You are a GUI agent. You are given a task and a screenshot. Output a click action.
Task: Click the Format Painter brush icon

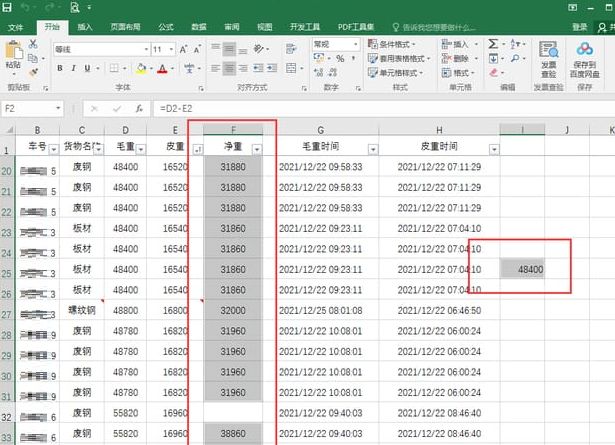point(33,72)
